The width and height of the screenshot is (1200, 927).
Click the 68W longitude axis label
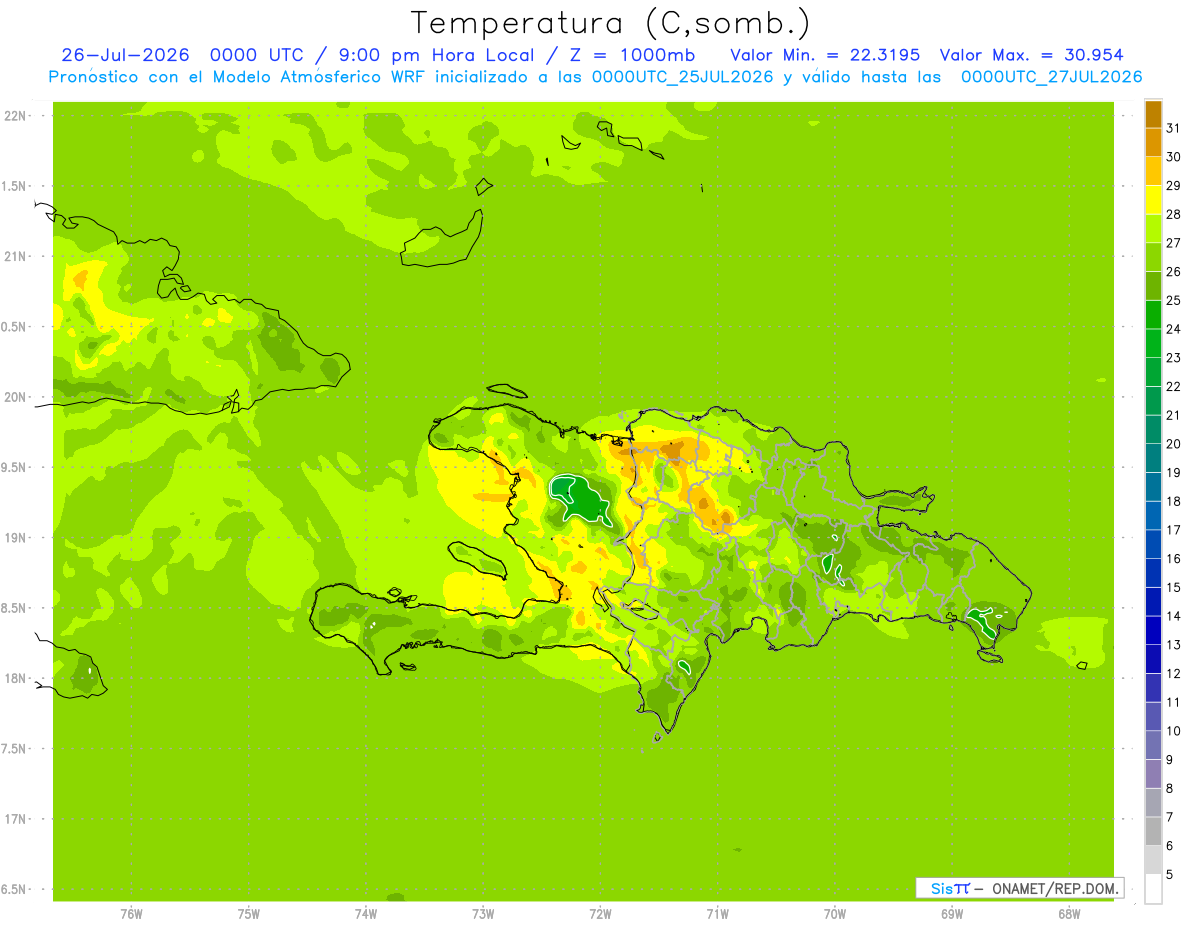pos(1069,914)
